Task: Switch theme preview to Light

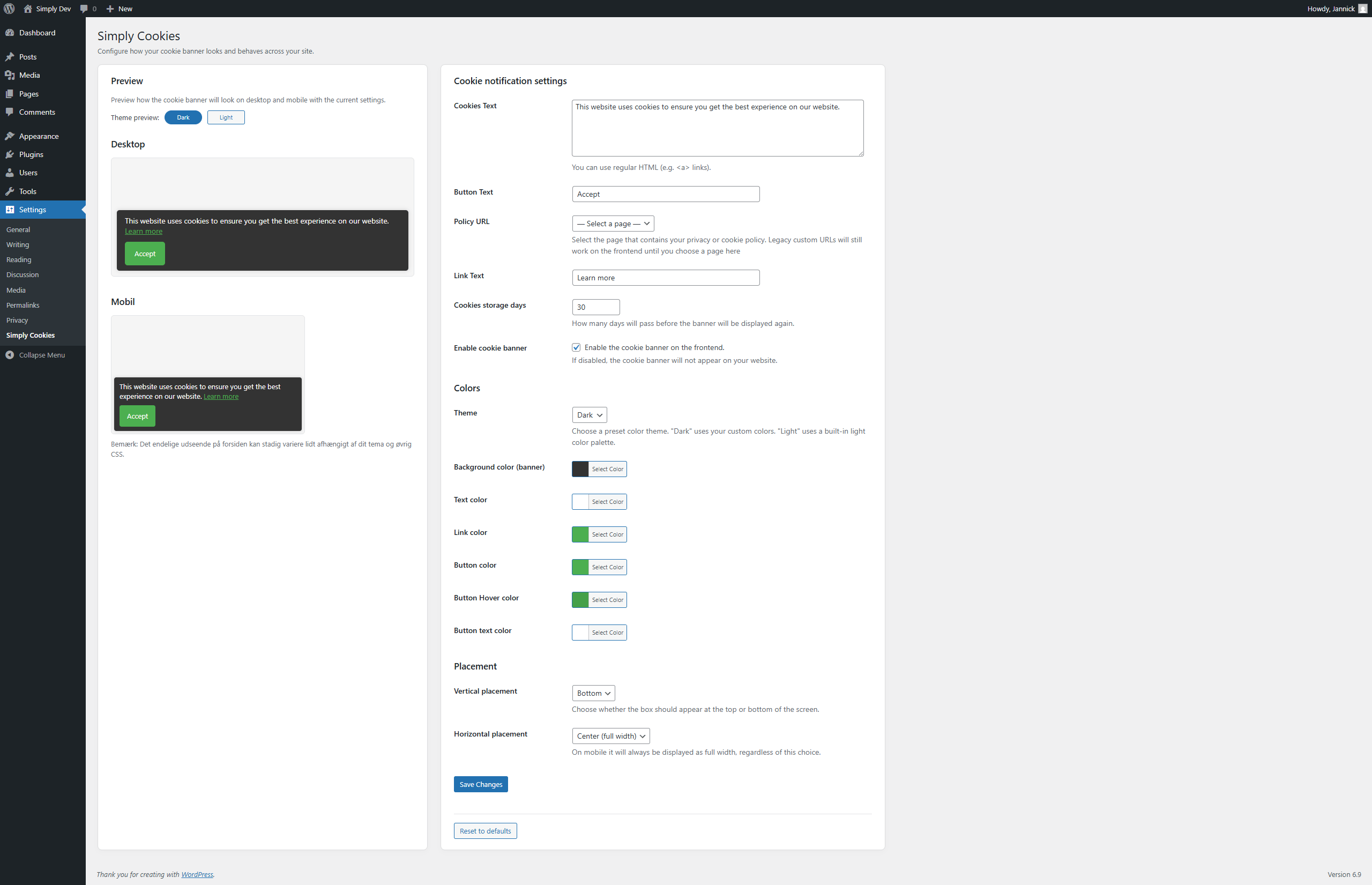Action: [x=226, y=118]
